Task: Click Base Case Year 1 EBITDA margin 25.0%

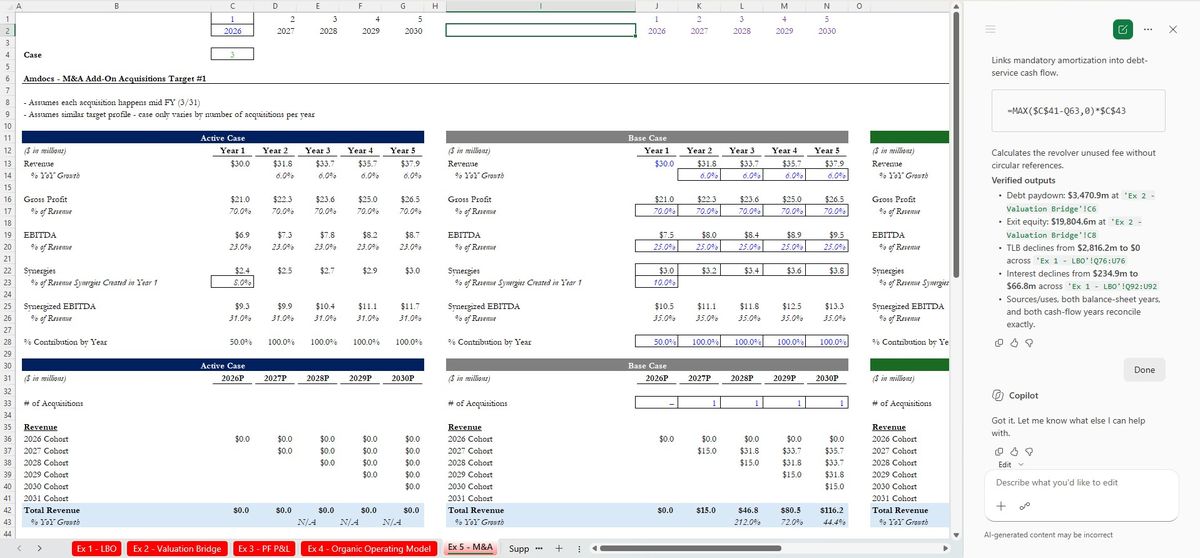Action: [x=657, y=247]
